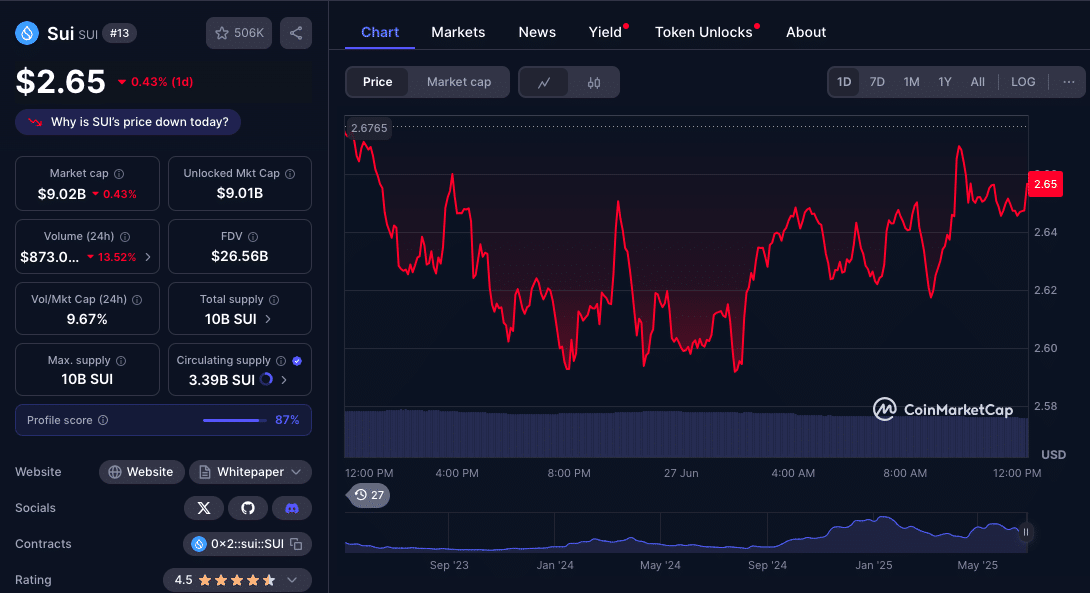The height and width of the screenshot is (593, 1090).
Task: Open Sui's X (Twitter) social link
Action: pyautogui.click(x=204, y=508)
